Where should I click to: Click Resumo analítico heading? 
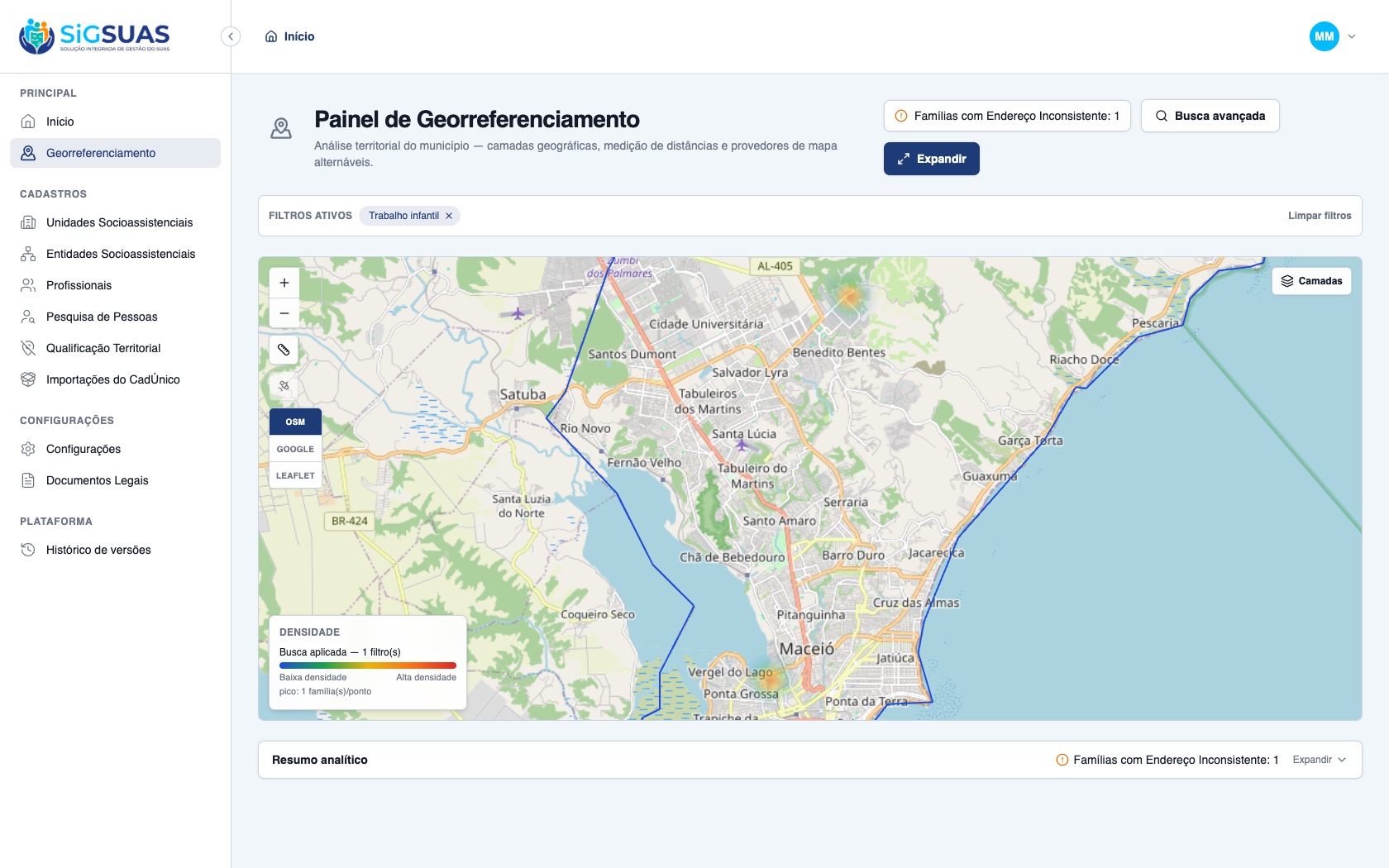coord(320,760)
